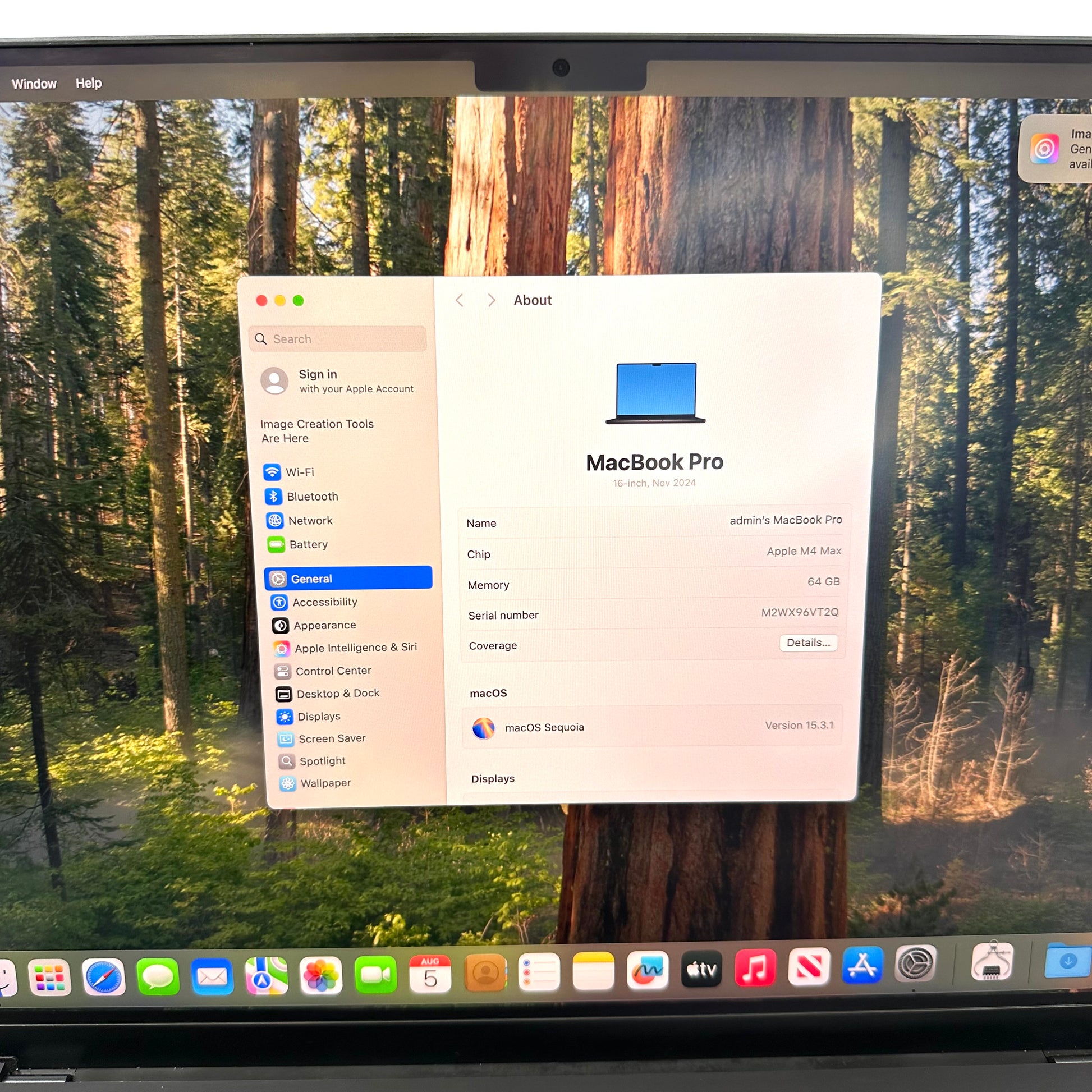Screen dimensions: 1092x1092
Task: Open FaceTime from the Dock
Action: (375, 974)
